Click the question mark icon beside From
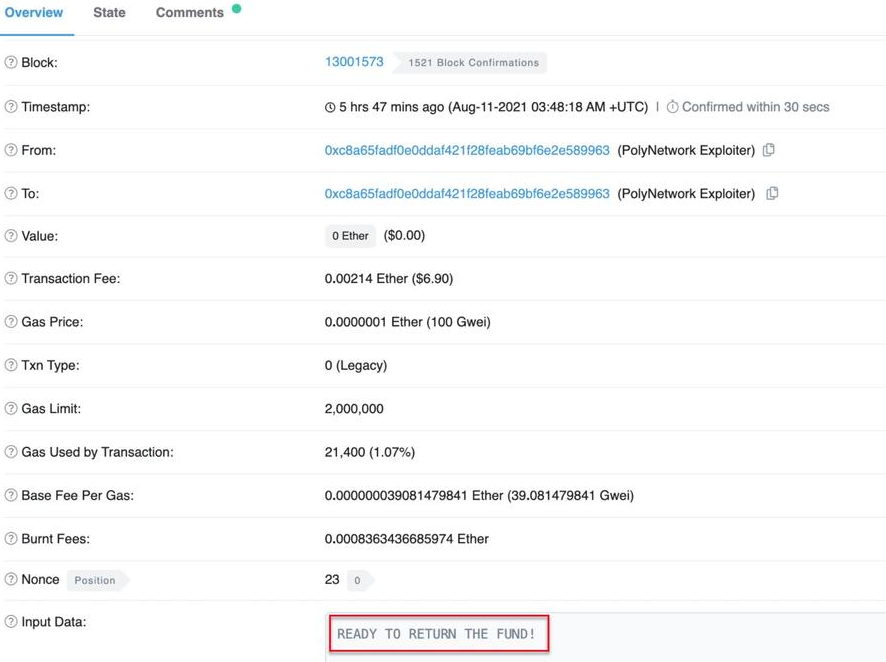The width and height of the screenshot is (886, 662). (11, 150)
